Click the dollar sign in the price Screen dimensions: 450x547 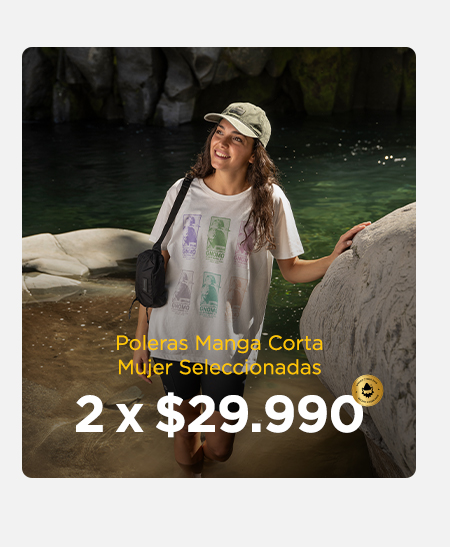(171, 414)
